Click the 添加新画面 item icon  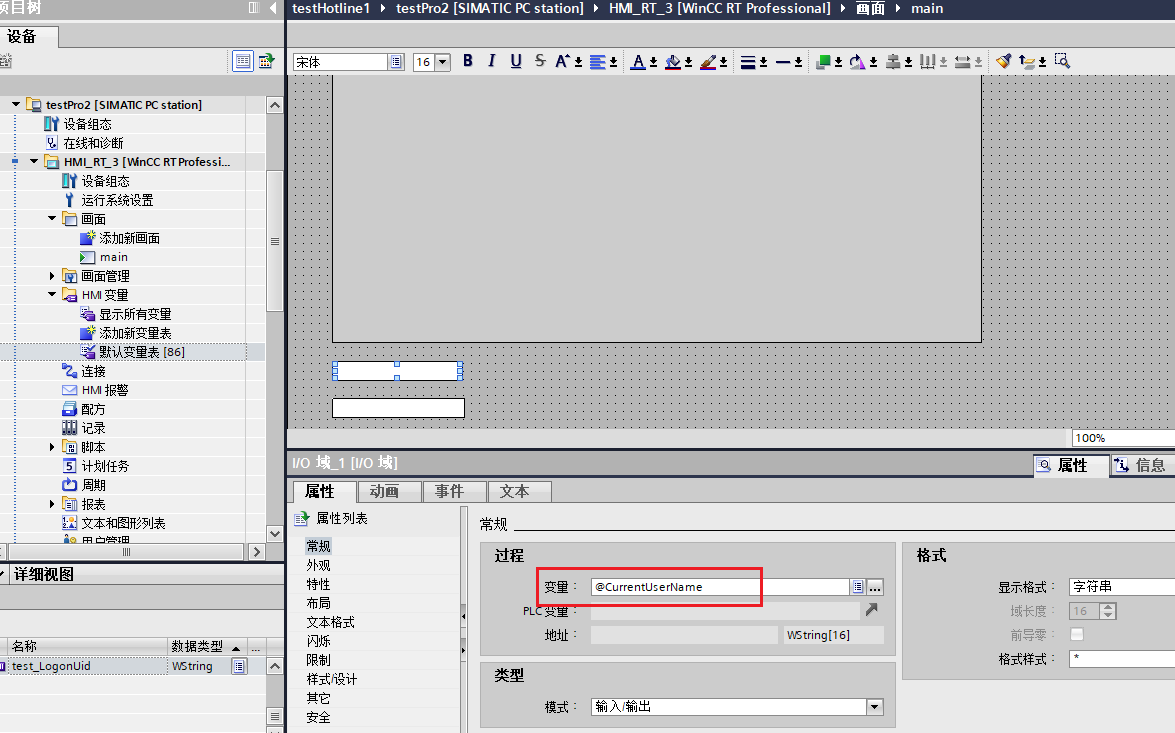coord(88,238)
